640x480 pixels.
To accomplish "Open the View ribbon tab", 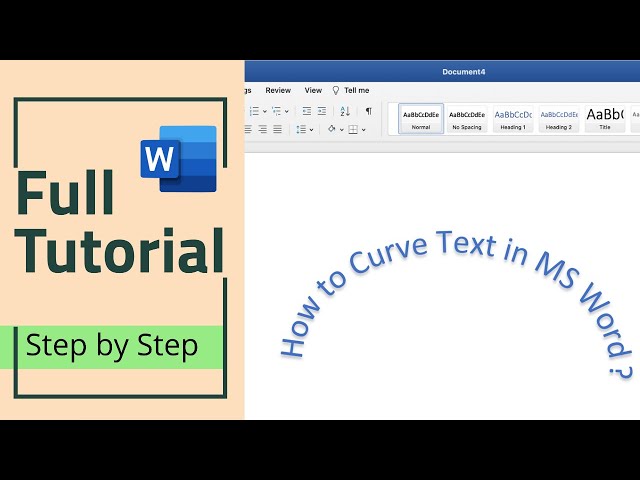I will [x=313, y=90].
